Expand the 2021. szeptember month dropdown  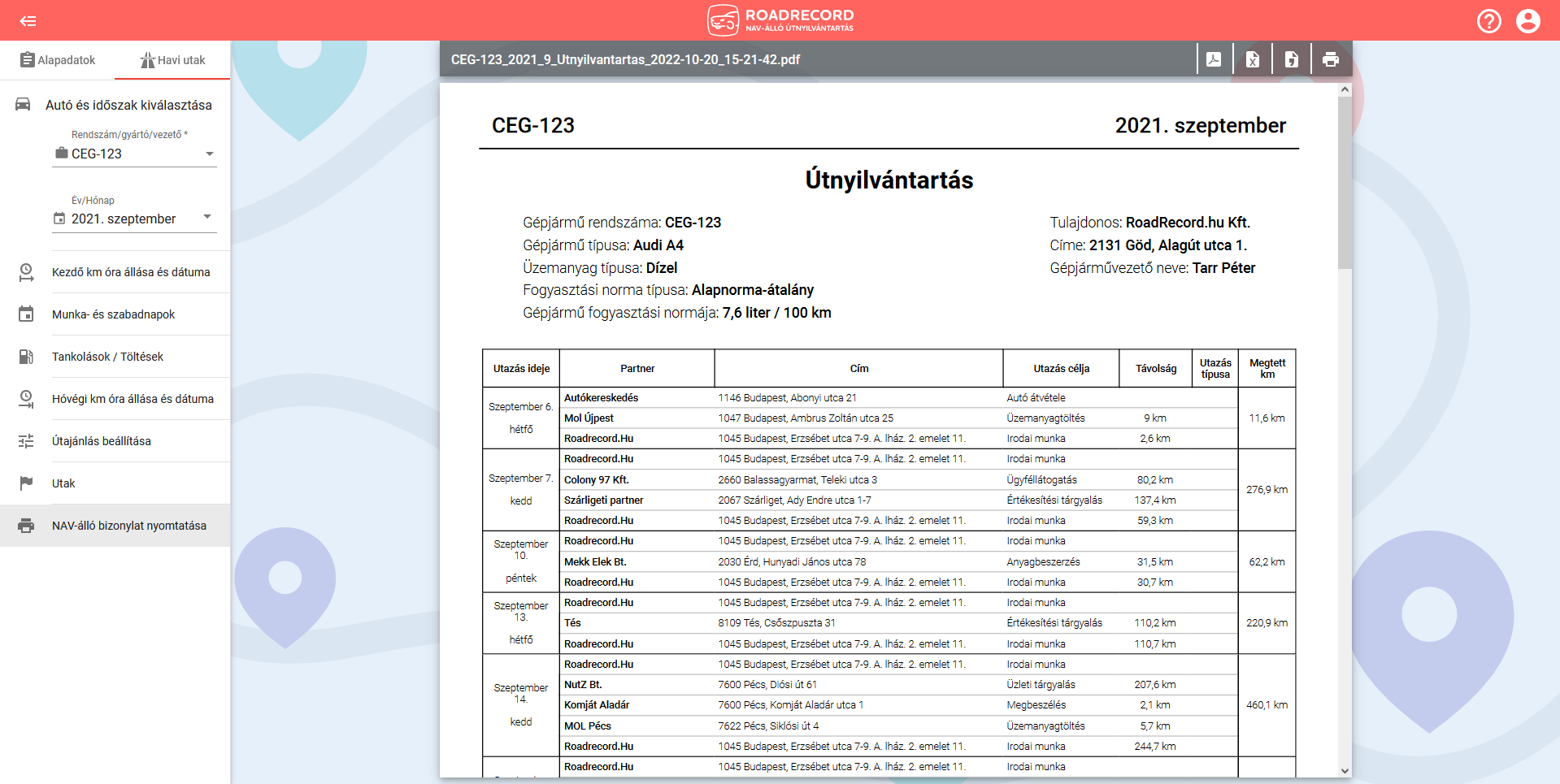pyautogui.click(x=134, y=219)
